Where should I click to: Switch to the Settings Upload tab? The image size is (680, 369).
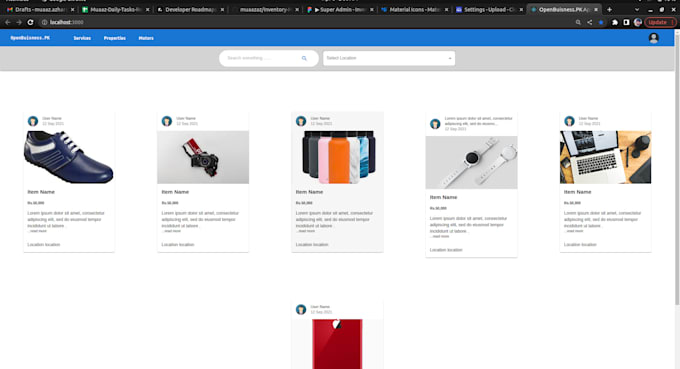(x=489, y=9)
